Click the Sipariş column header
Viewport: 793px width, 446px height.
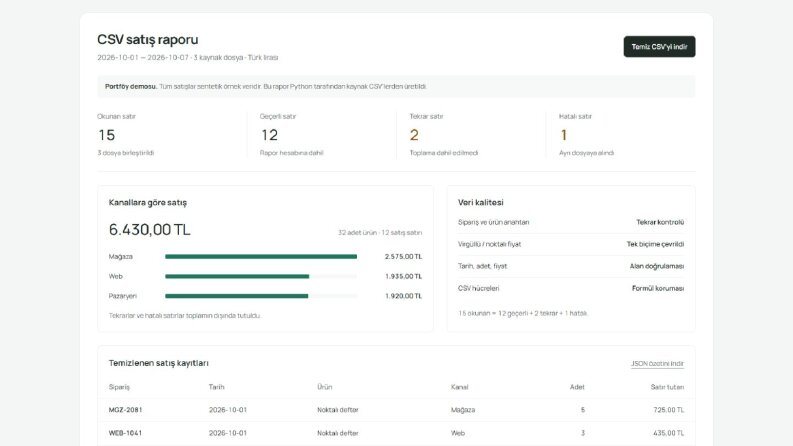point(119,387)
